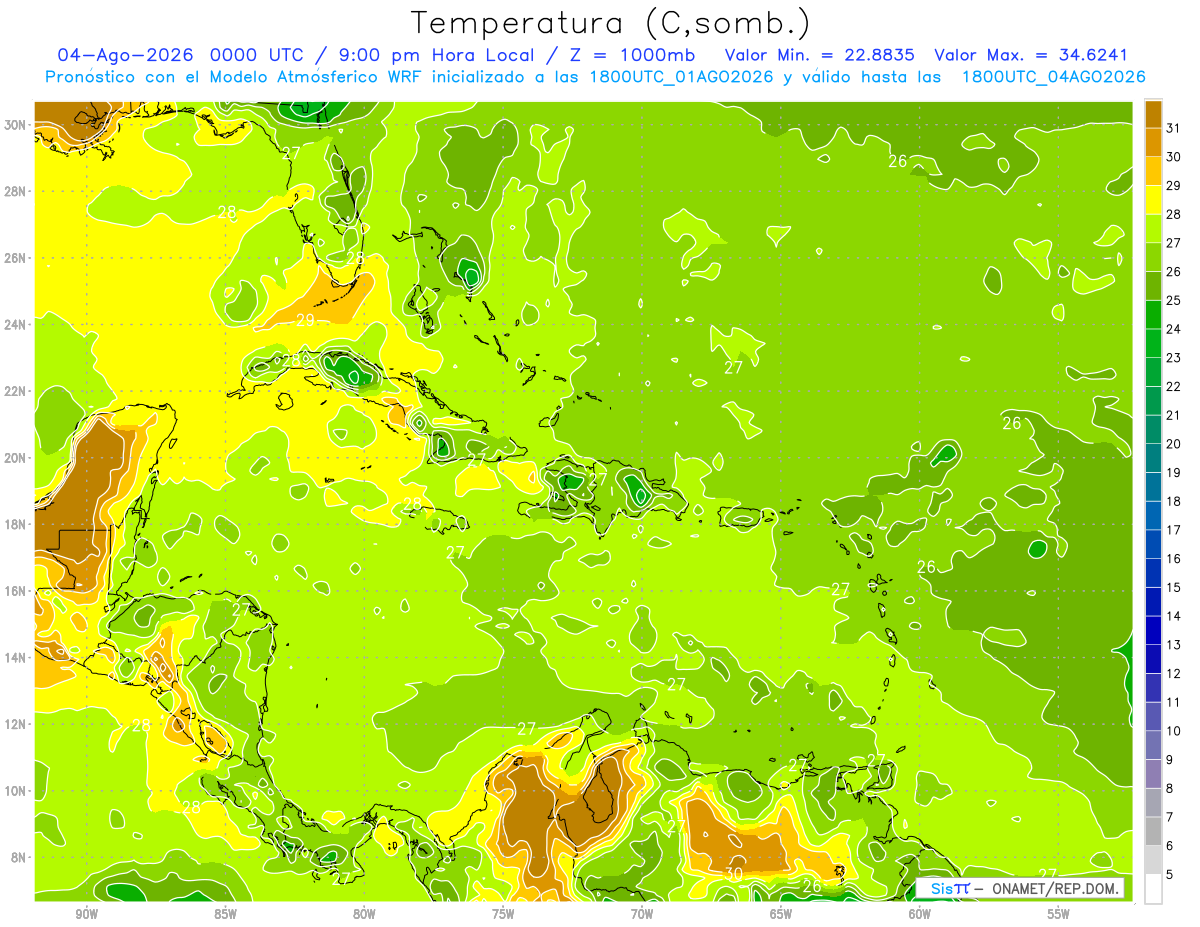
Task: Click legend value '27' on color bar
Action: pos(1174,242)
